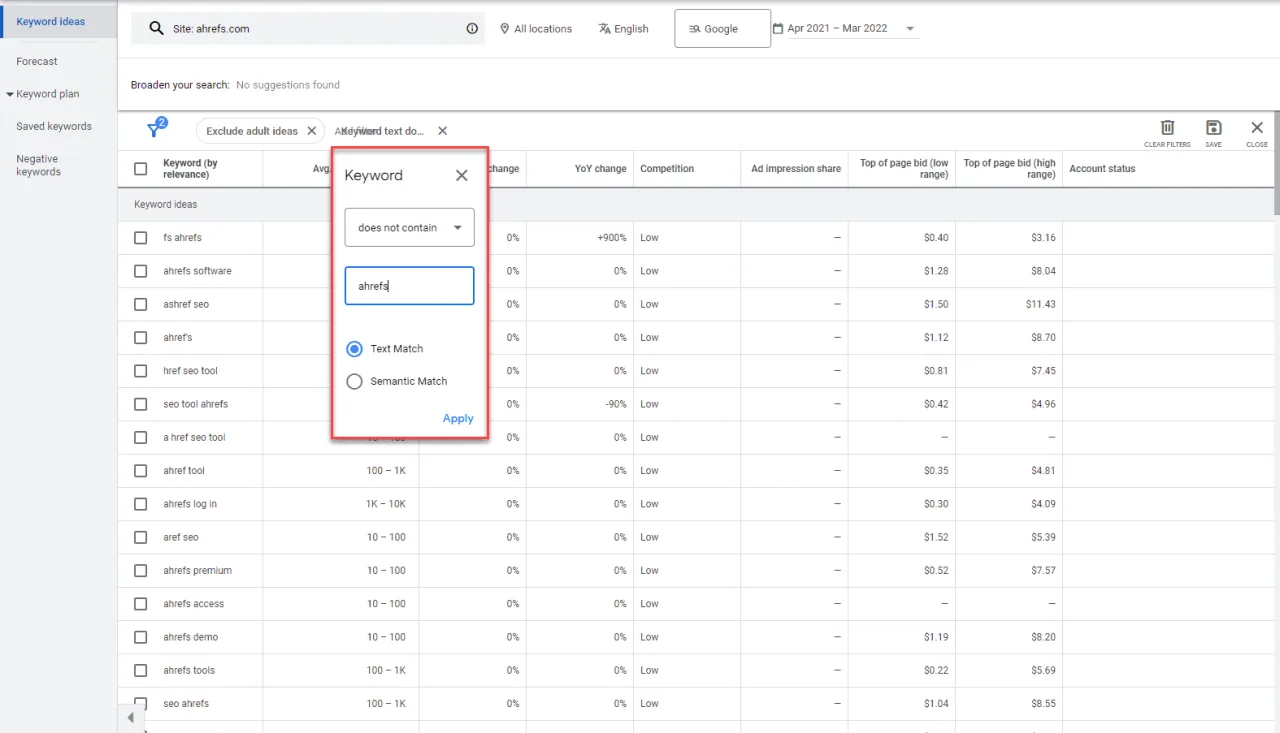Check the checkbox for 'ahrefs software'
Screen dimensions: 1280x733
[x=140, y=270]
